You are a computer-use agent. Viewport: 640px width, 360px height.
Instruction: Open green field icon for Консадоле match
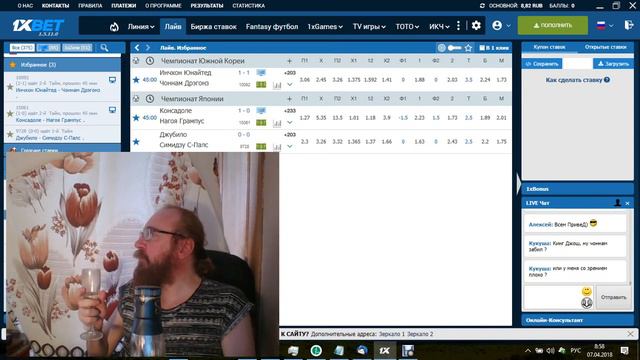[x=261, y=122]
